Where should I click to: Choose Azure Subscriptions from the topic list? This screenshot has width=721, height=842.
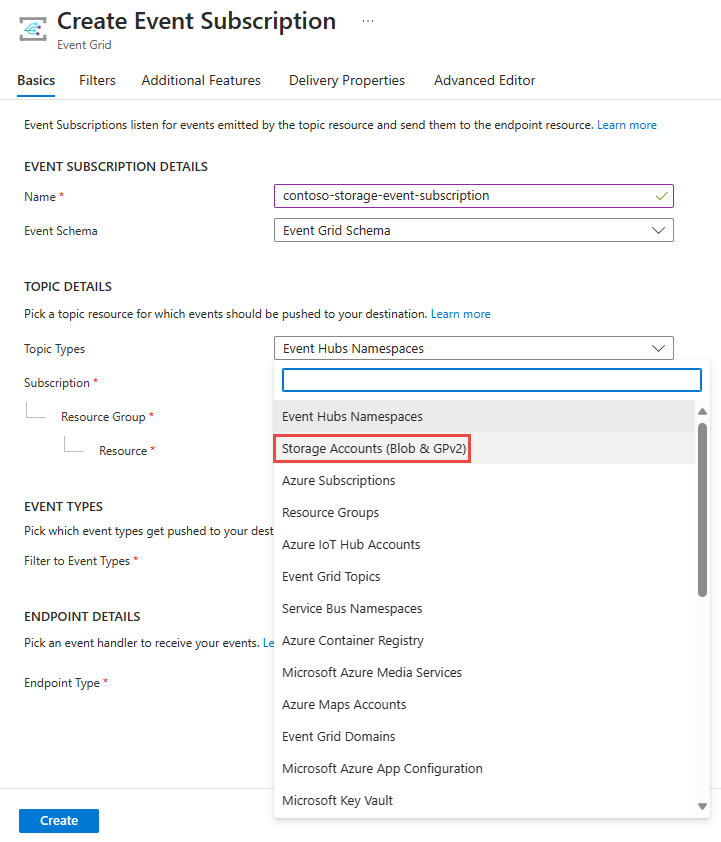click(x=339, y=480)
